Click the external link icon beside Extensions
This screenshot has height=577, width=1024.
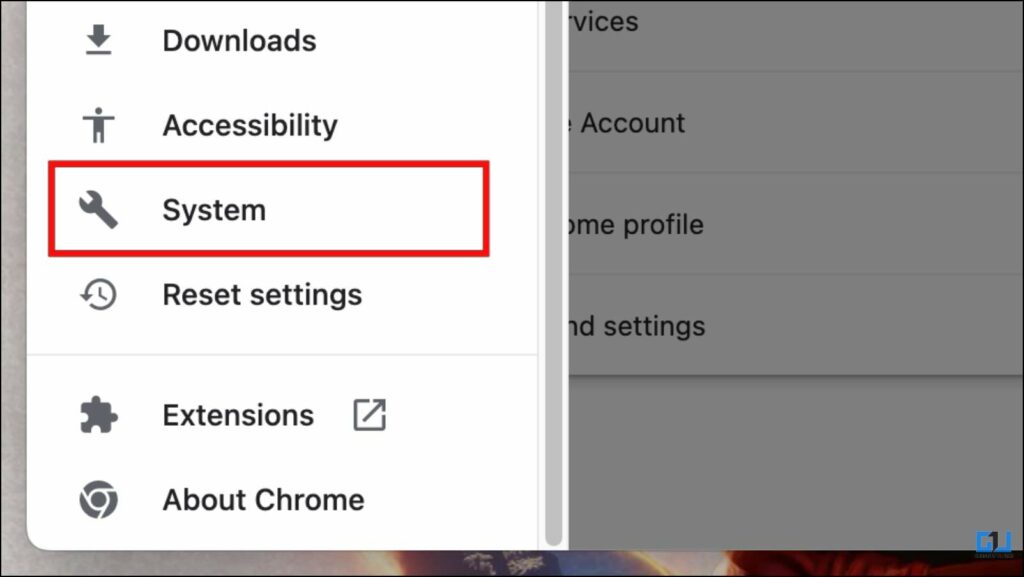pos(369,413)
